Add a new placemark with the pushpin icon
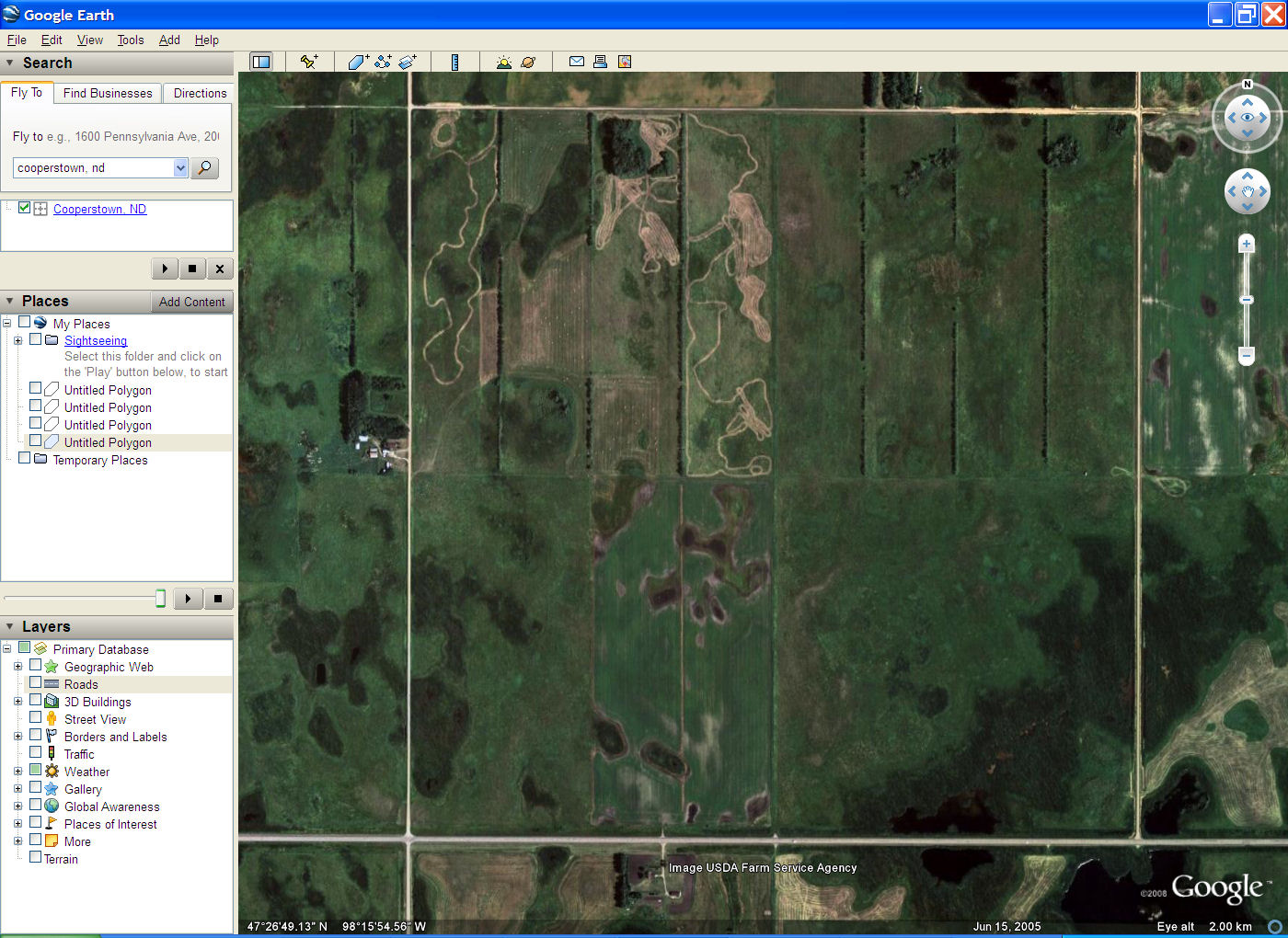Viewport: 1288px width, 938px height. pos(309,62)
